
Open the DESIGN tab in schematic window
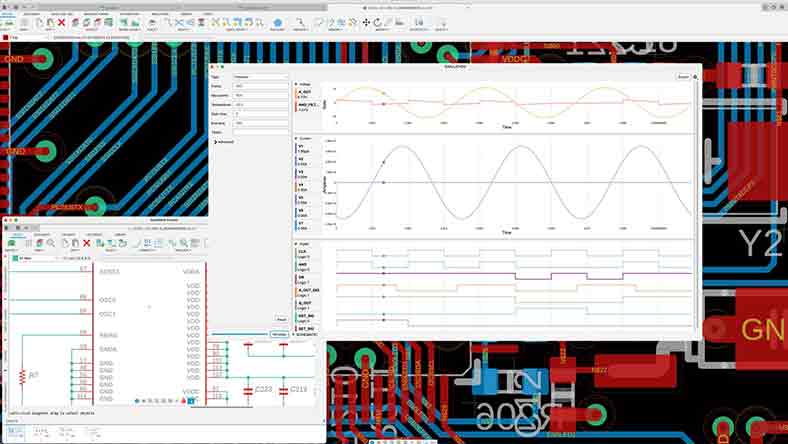17,234
